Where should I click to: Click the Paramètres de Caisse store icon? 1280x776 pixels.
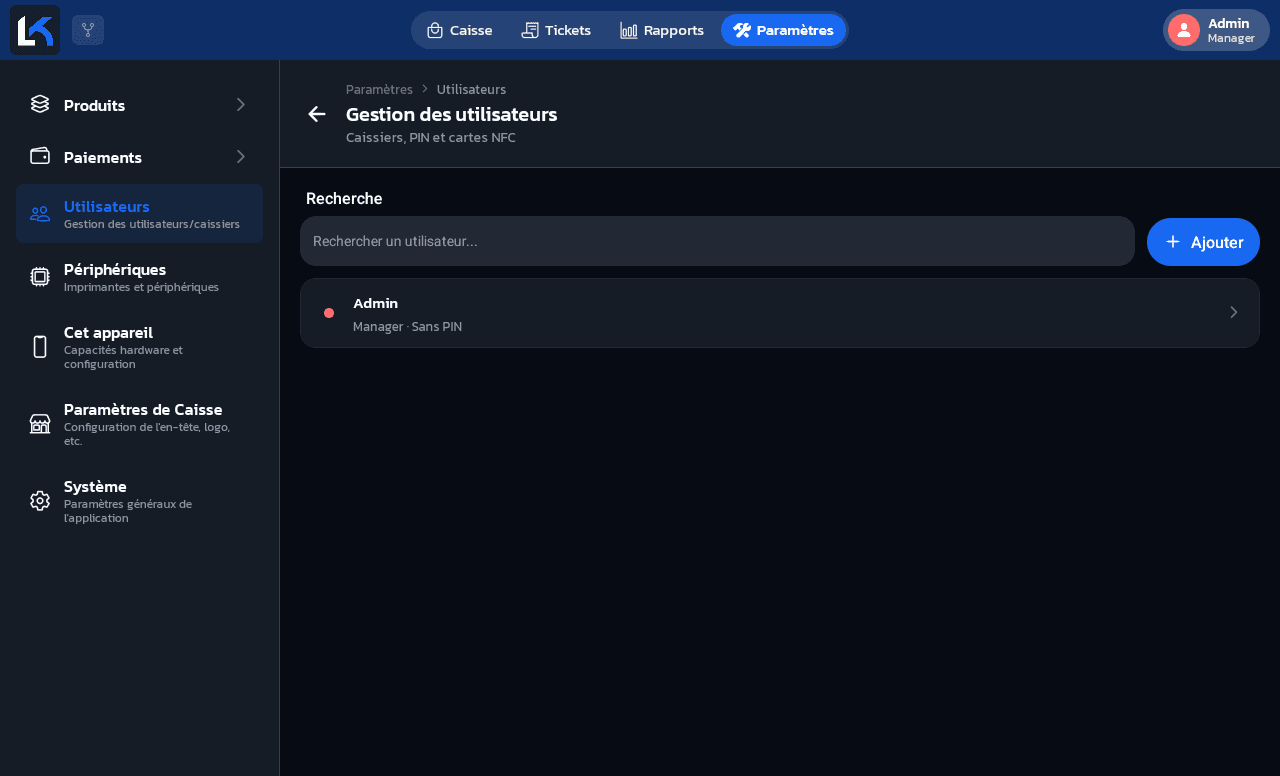[40, 424]
